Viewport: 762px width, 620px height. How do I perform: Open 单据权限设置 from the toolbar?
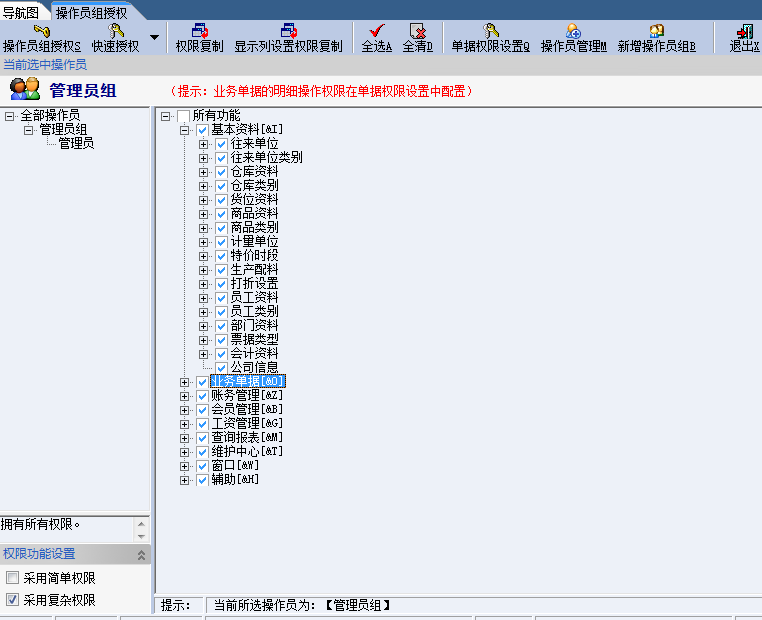coord(490,31)
